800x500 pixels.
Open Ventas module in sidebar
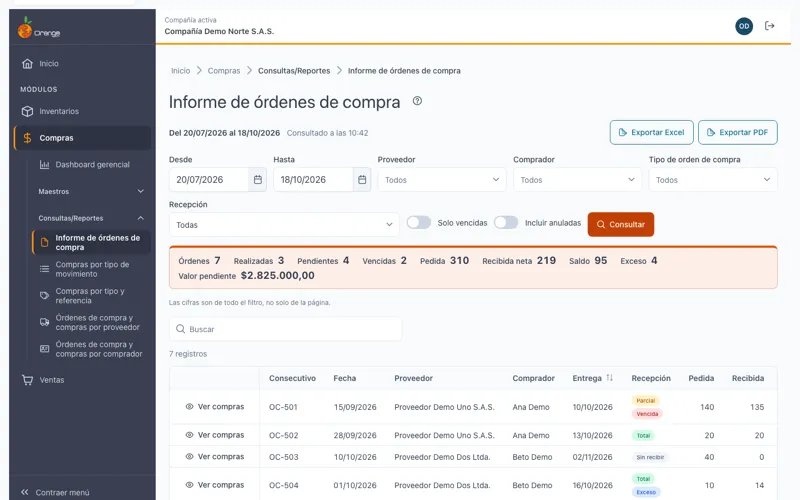click(x=83, y=380)
